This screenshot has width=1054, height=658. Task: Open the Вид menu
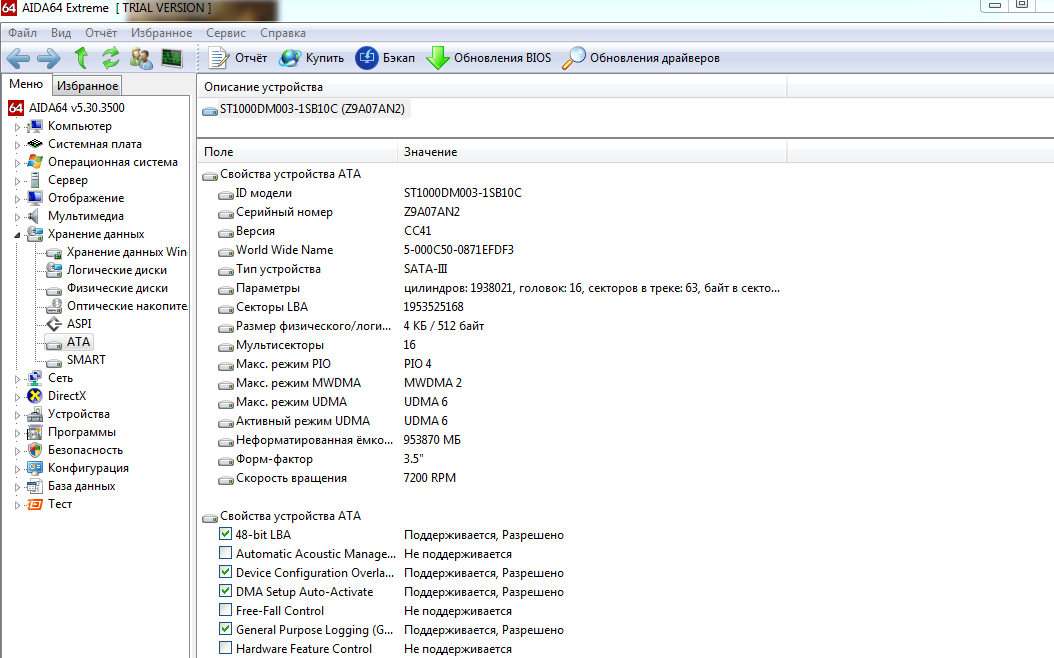point(60,33)
